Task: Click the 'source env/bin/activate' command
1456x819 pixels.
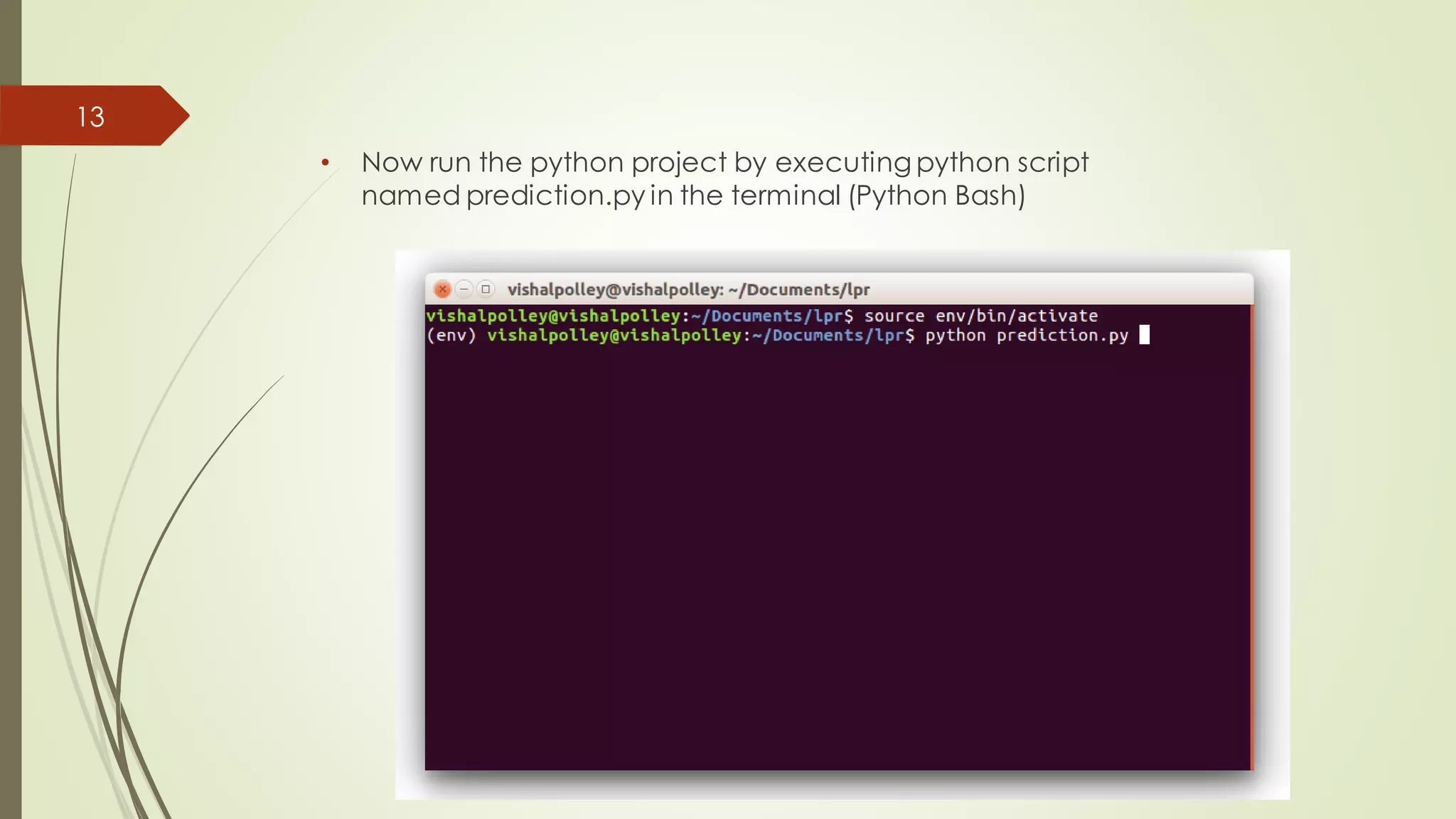Action: pyautogui.click(x=980, y=316)
